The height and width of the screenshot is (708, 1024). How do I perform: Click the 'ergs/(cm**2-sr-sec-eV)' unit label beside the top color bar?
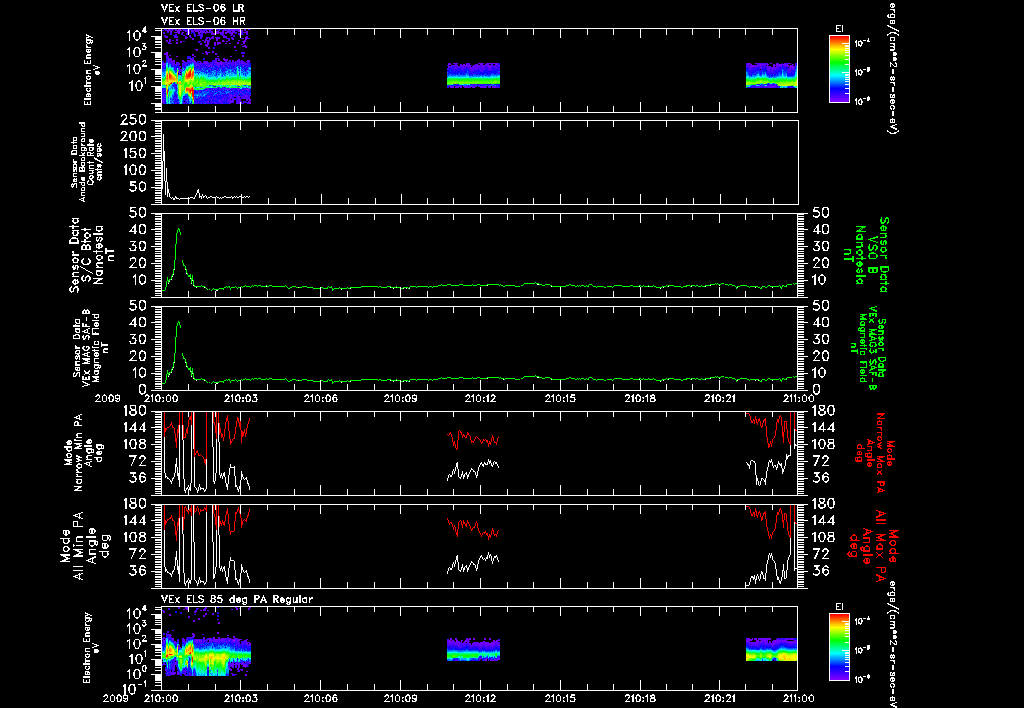[x=891, y=68]
